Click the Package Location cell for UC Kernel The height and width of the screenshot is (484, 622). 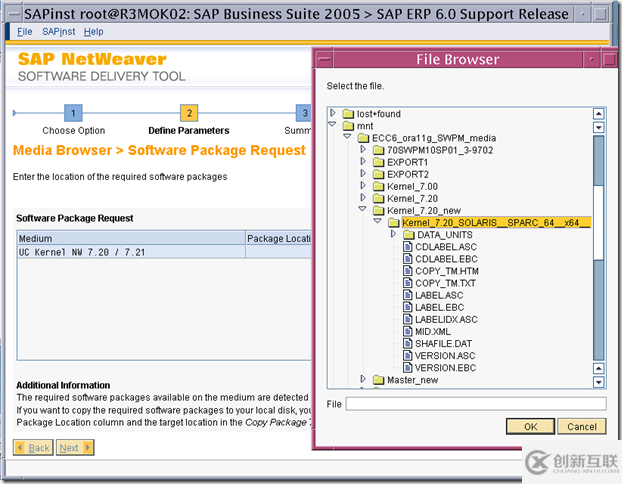[279, 252]
